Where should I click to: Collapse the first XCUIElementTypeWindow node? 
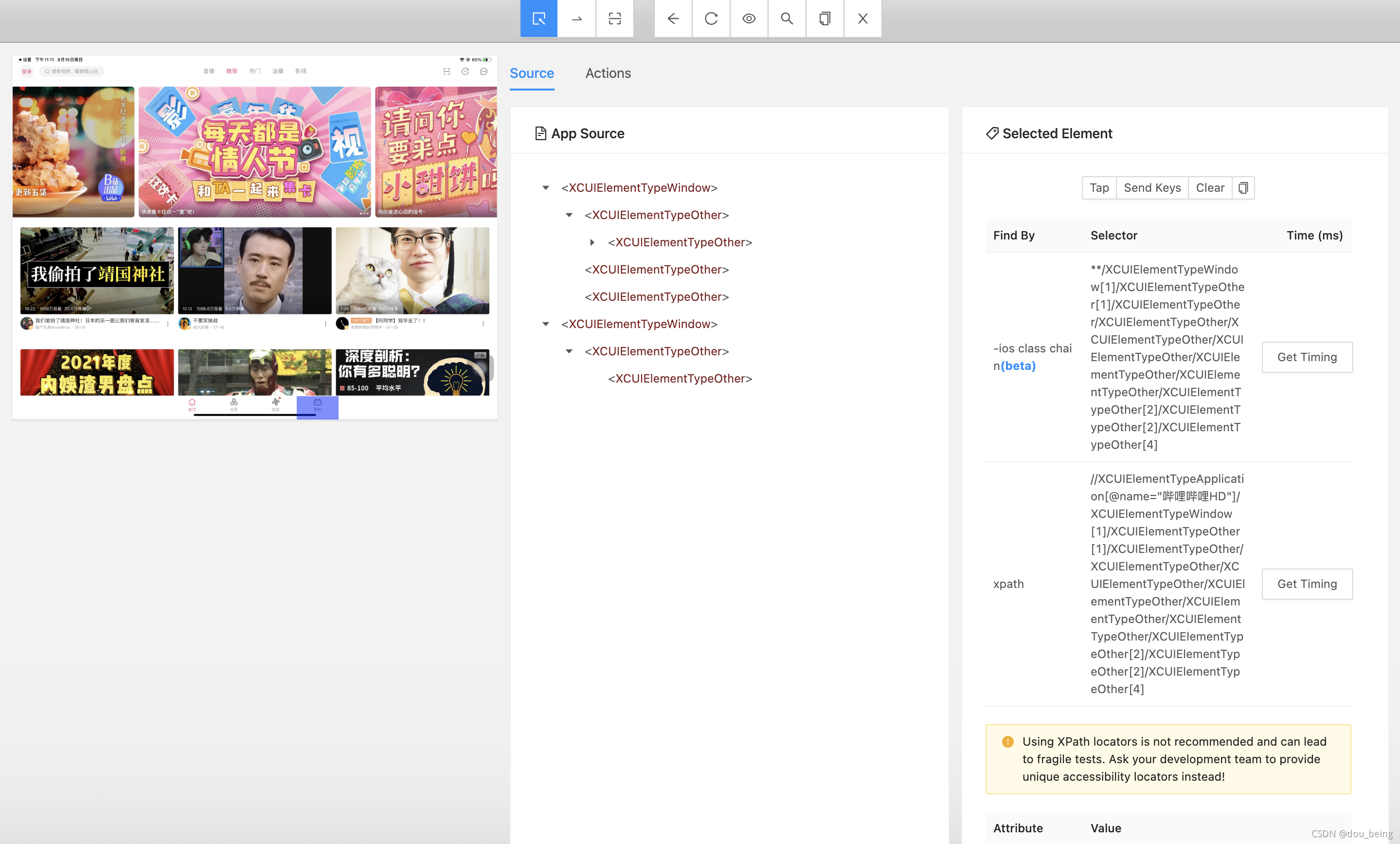coord(545,187)
